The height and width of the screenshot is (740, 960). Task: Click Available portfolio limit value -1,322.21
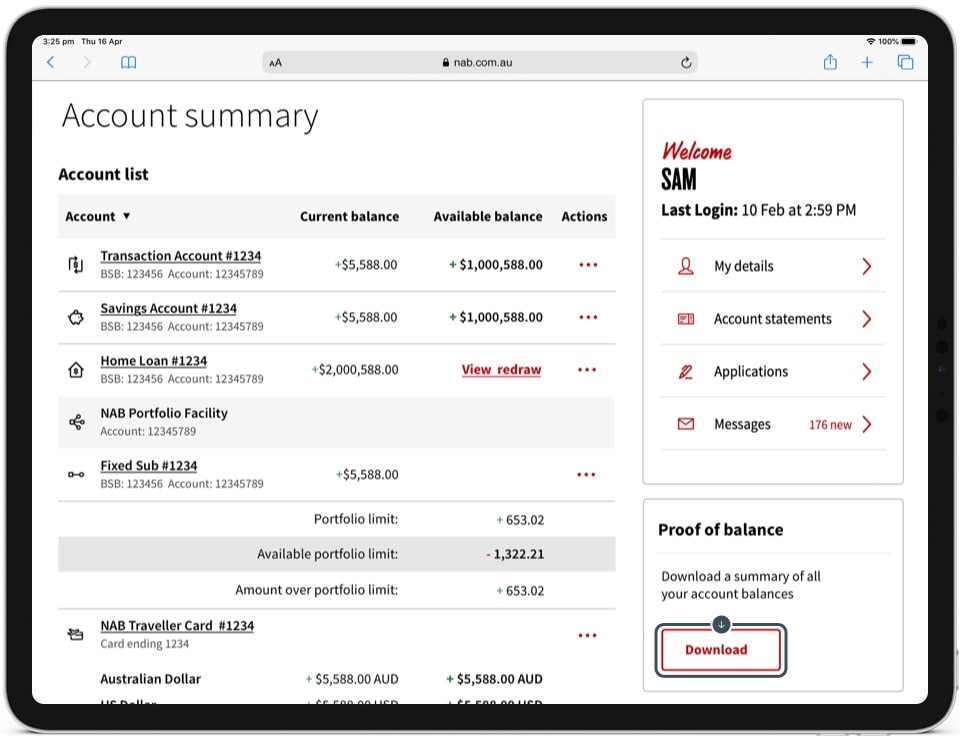coord(514,554)
